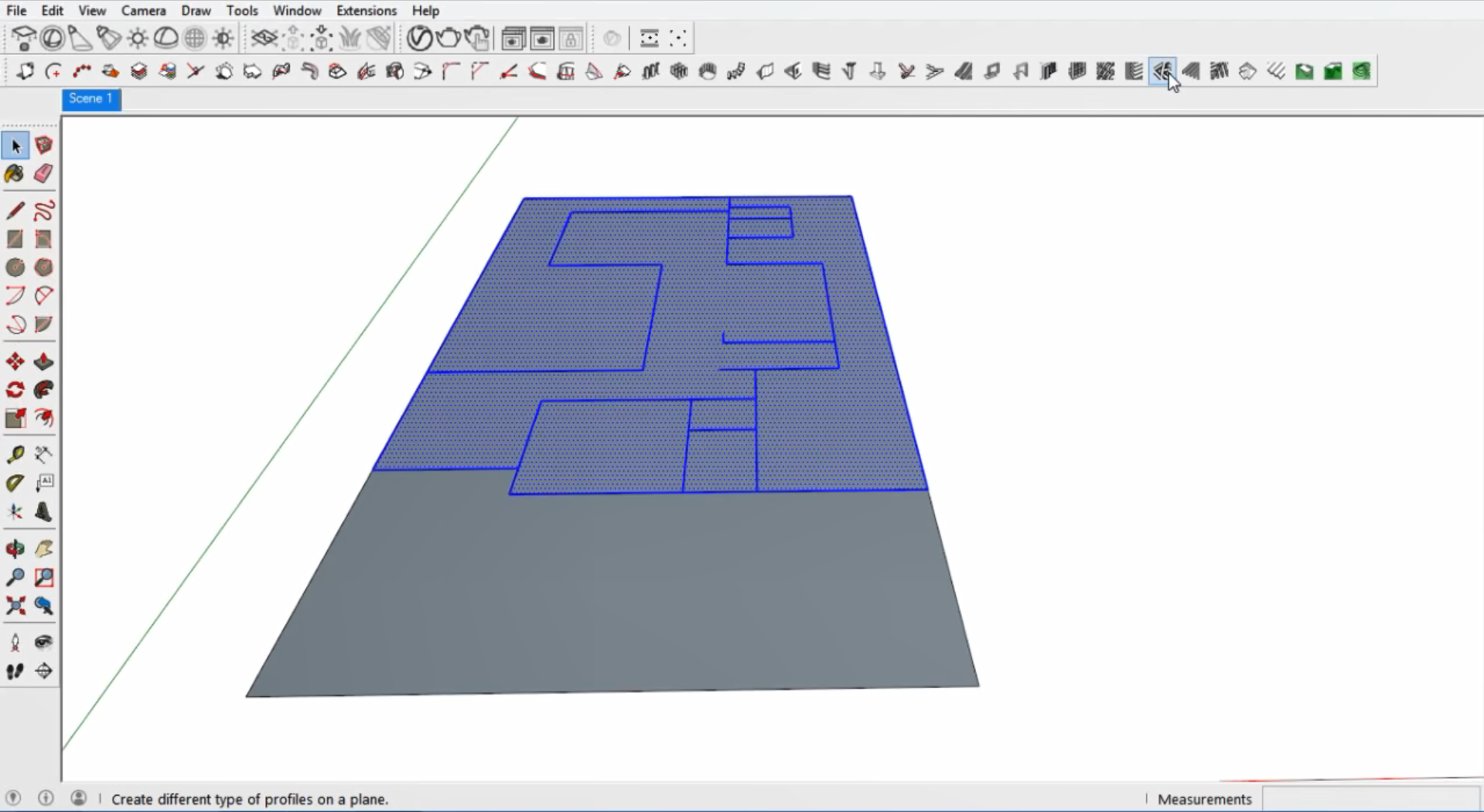Activate the Orbit tool
Screen dimensions: 1484x812
click(x=15, y=549)
